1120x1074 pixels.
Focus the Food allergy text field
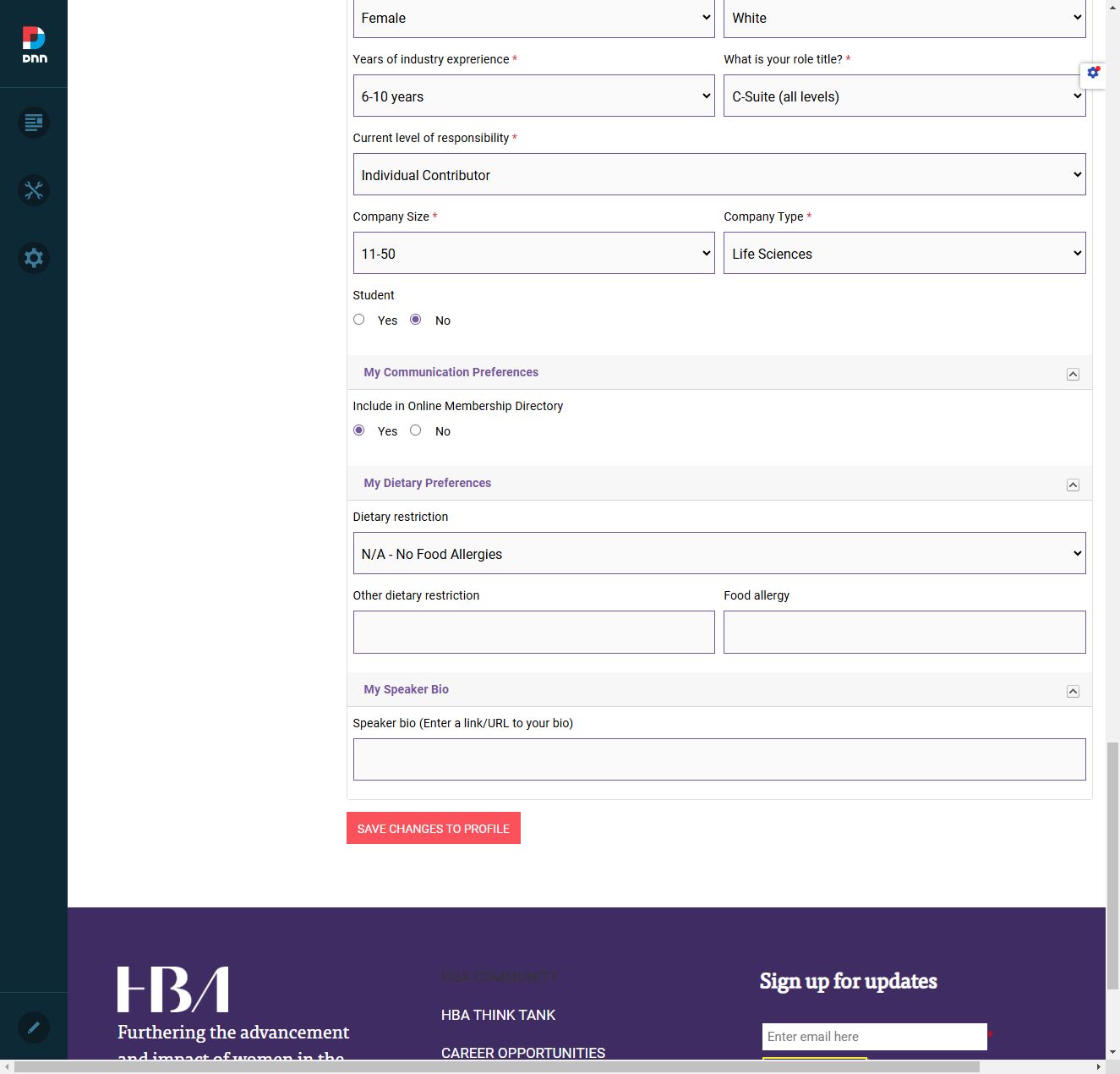(904, 632)
